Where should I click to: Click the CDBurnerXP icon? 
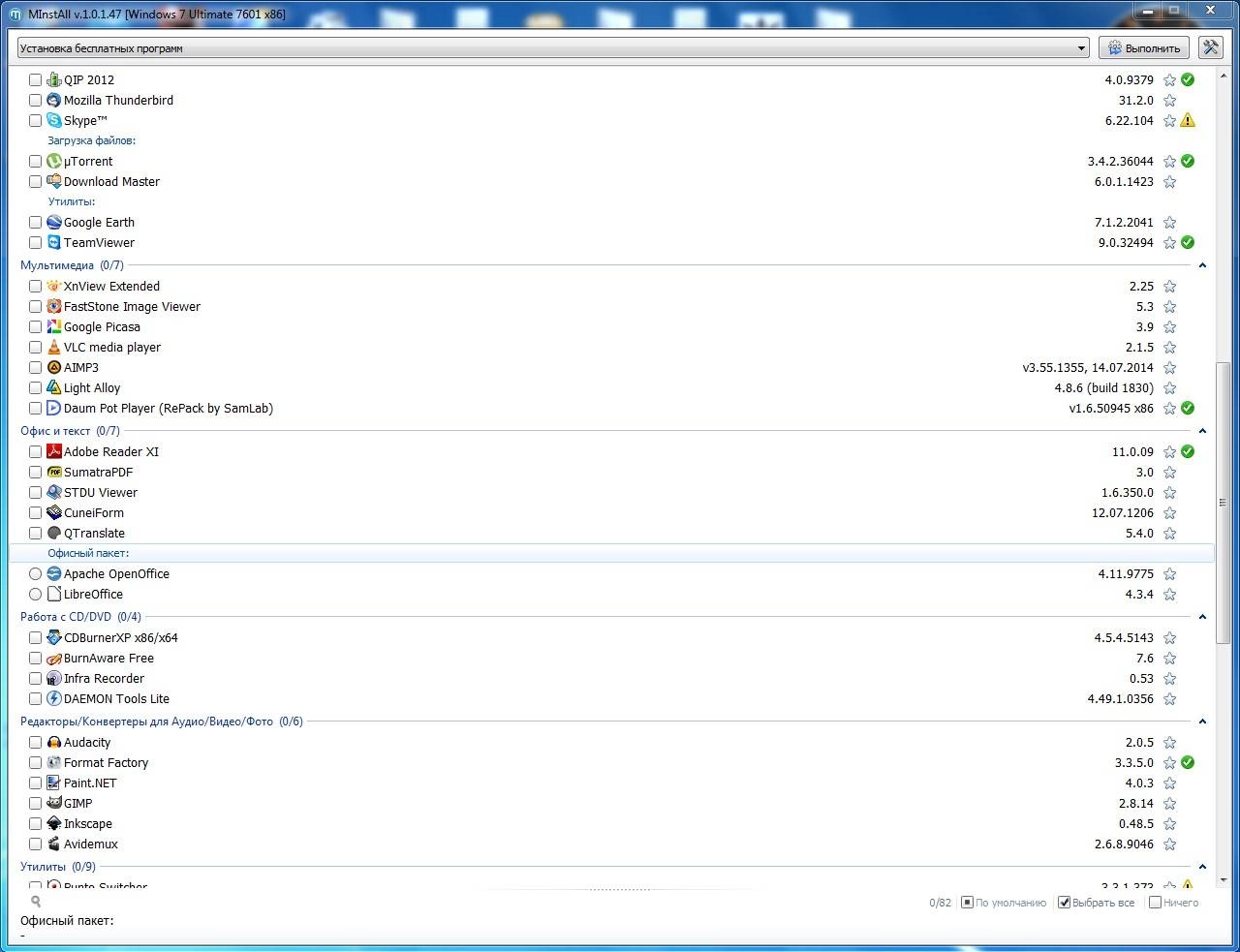point(54,637)
